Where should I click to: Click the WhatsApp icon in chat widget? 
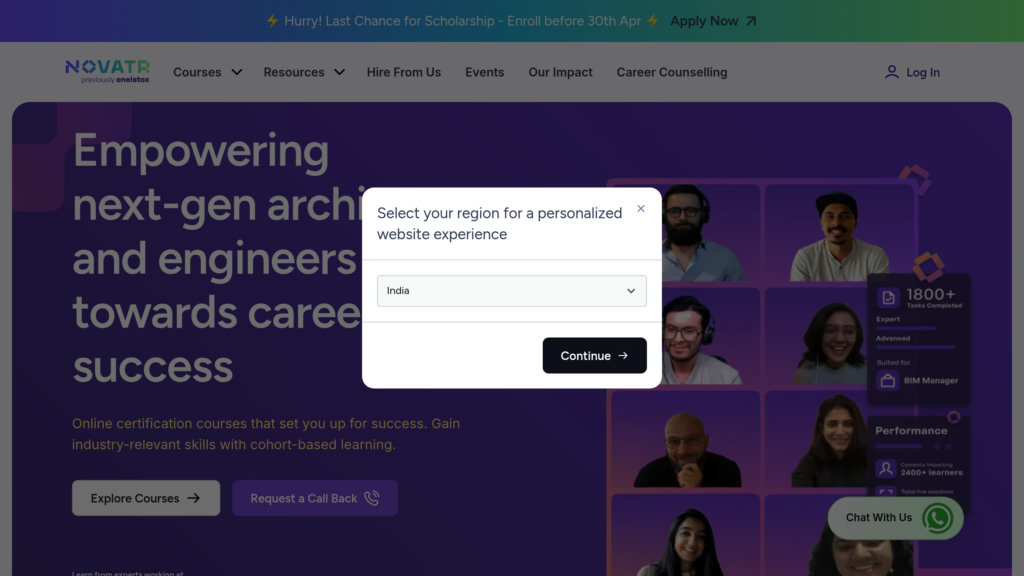pyautogui.click(x=937, y=518)
